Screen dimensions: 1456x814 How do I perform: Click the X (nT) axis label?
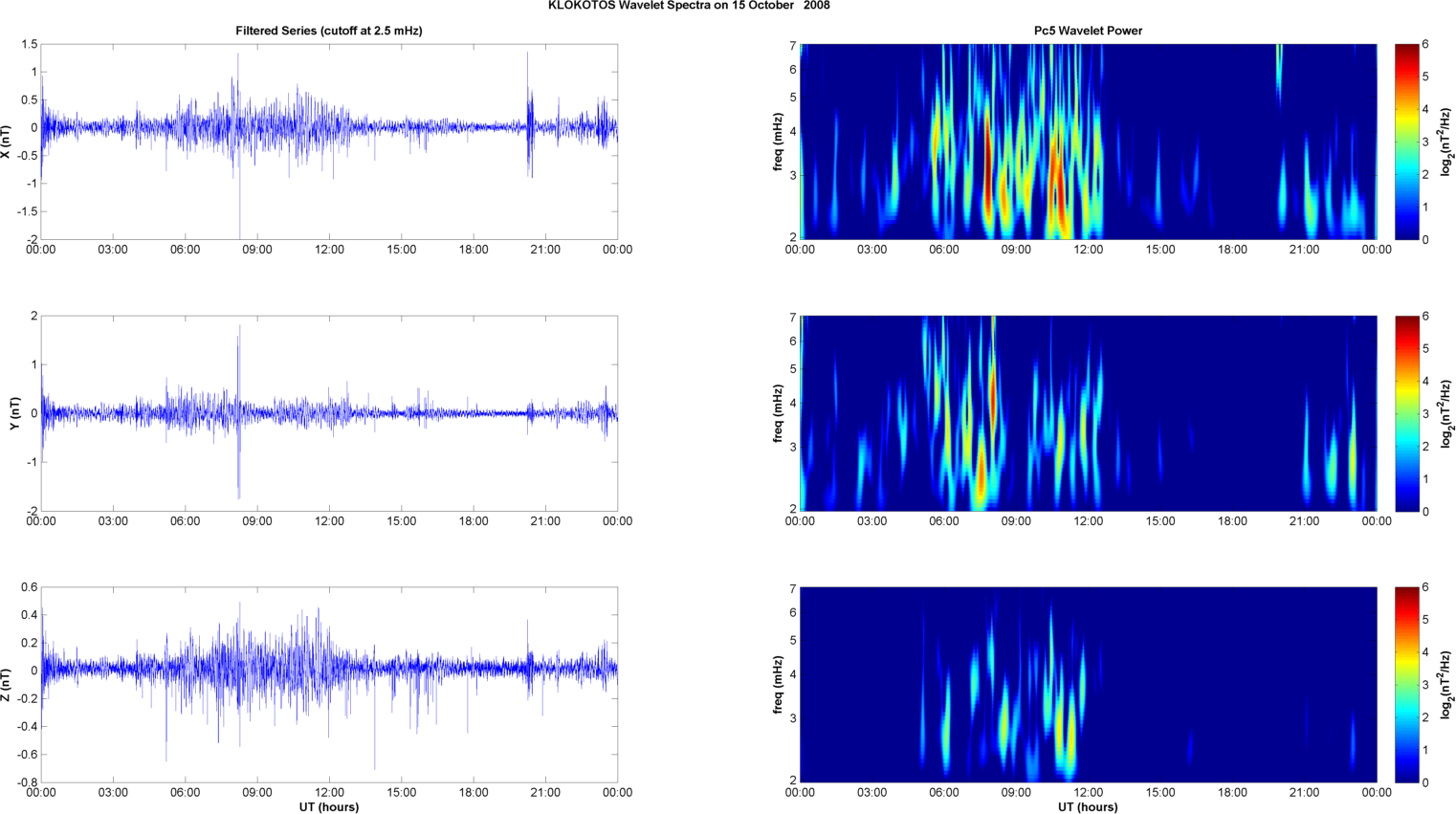7,142
